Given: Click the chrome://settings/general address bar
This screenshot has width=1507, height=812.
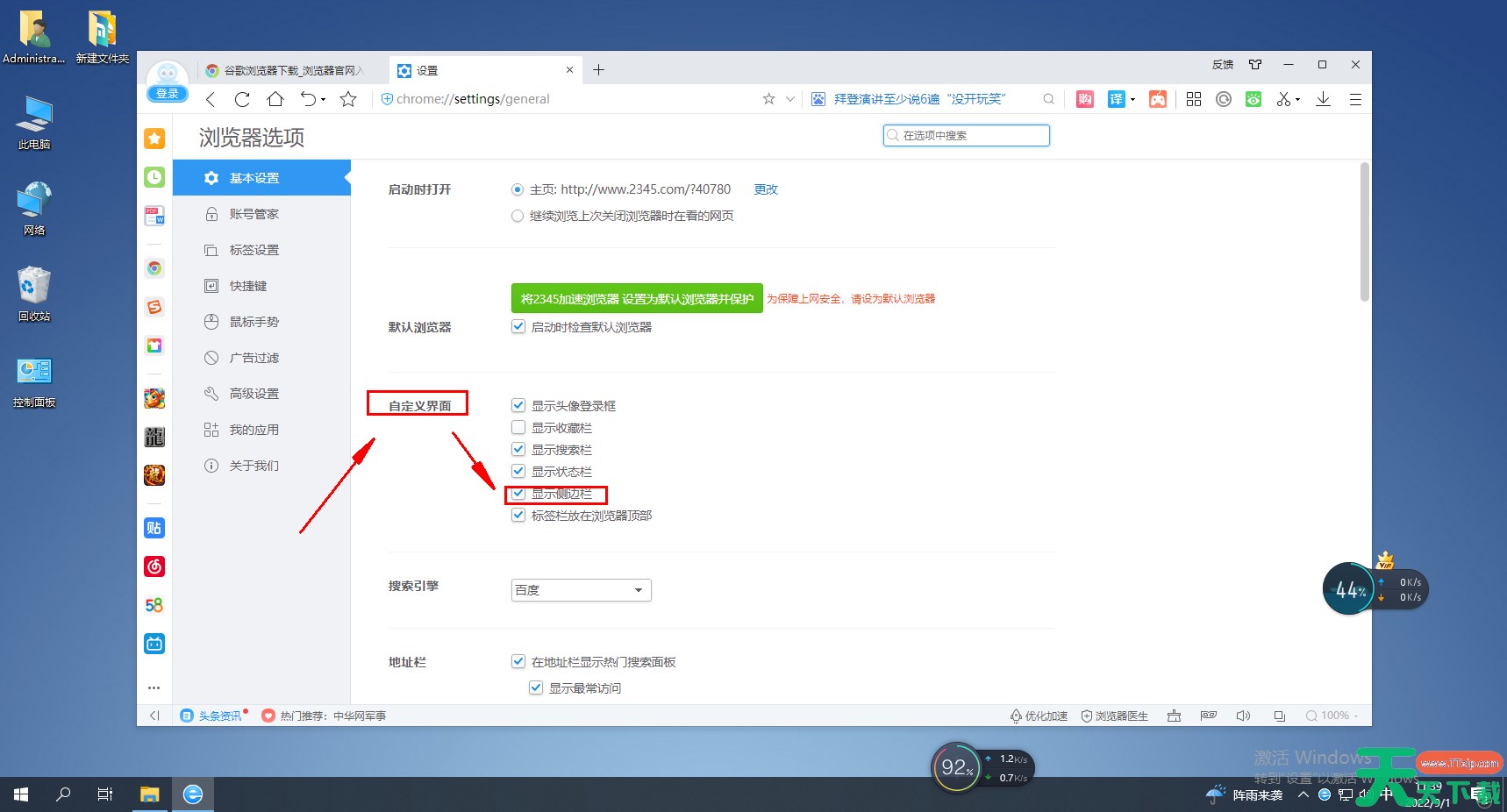Looking at the screenshot, I should [570, 99].
